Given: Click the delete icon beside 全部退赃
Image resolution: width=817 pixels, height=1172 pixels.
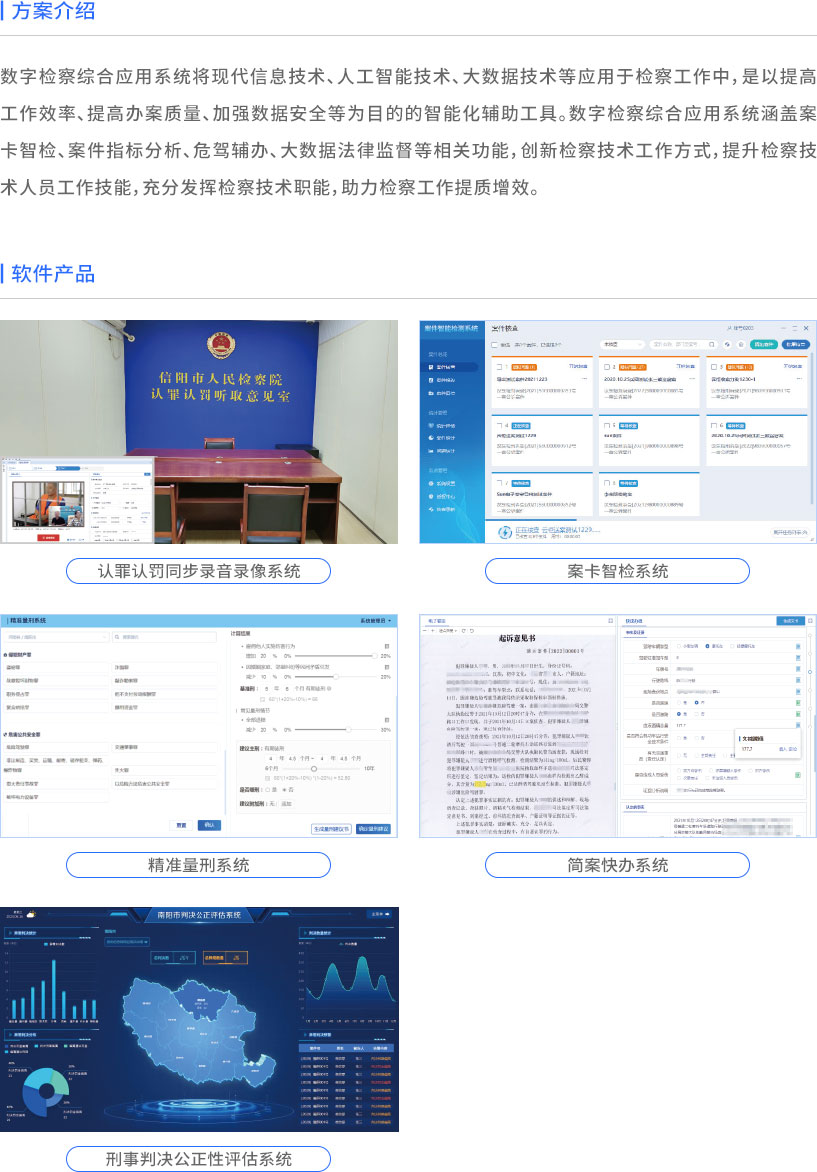Looking at the screenshot, I should tap(386, 721).
